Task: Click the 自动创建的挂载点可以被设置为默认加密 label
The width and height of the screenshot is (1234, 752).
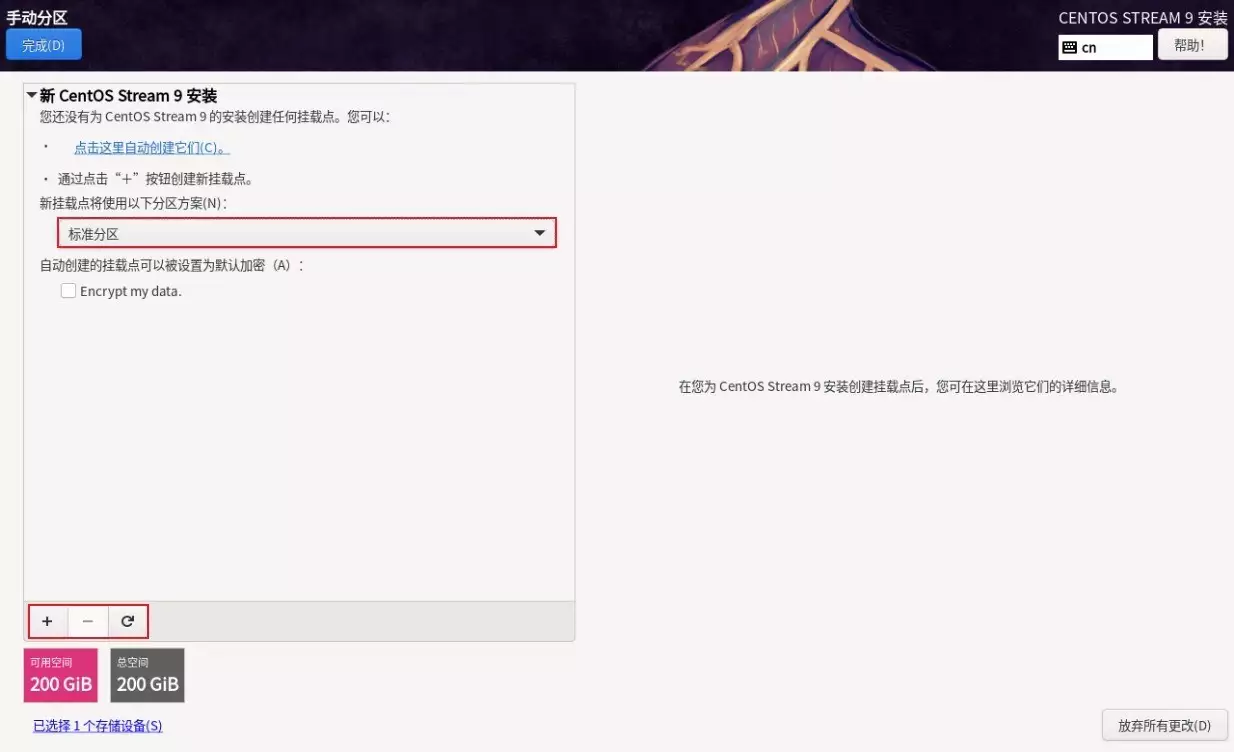Action: pos(171,265)
